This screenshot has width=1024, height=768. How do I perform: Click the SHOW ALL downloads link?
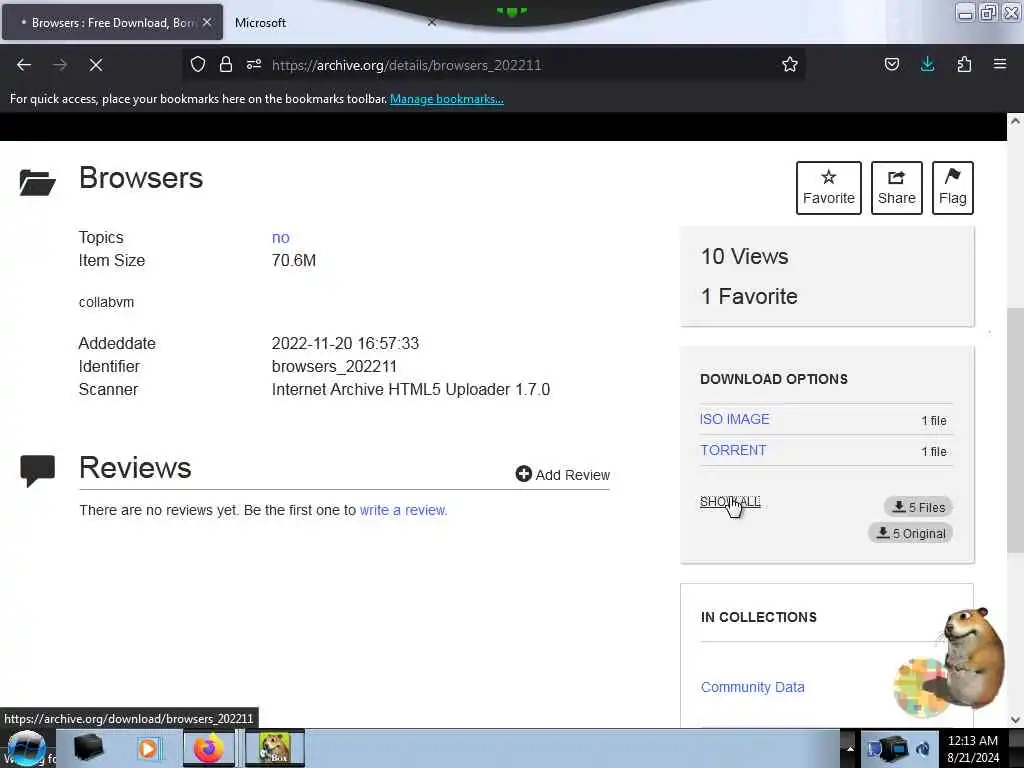pyautogui.click(x=730, y=502)
